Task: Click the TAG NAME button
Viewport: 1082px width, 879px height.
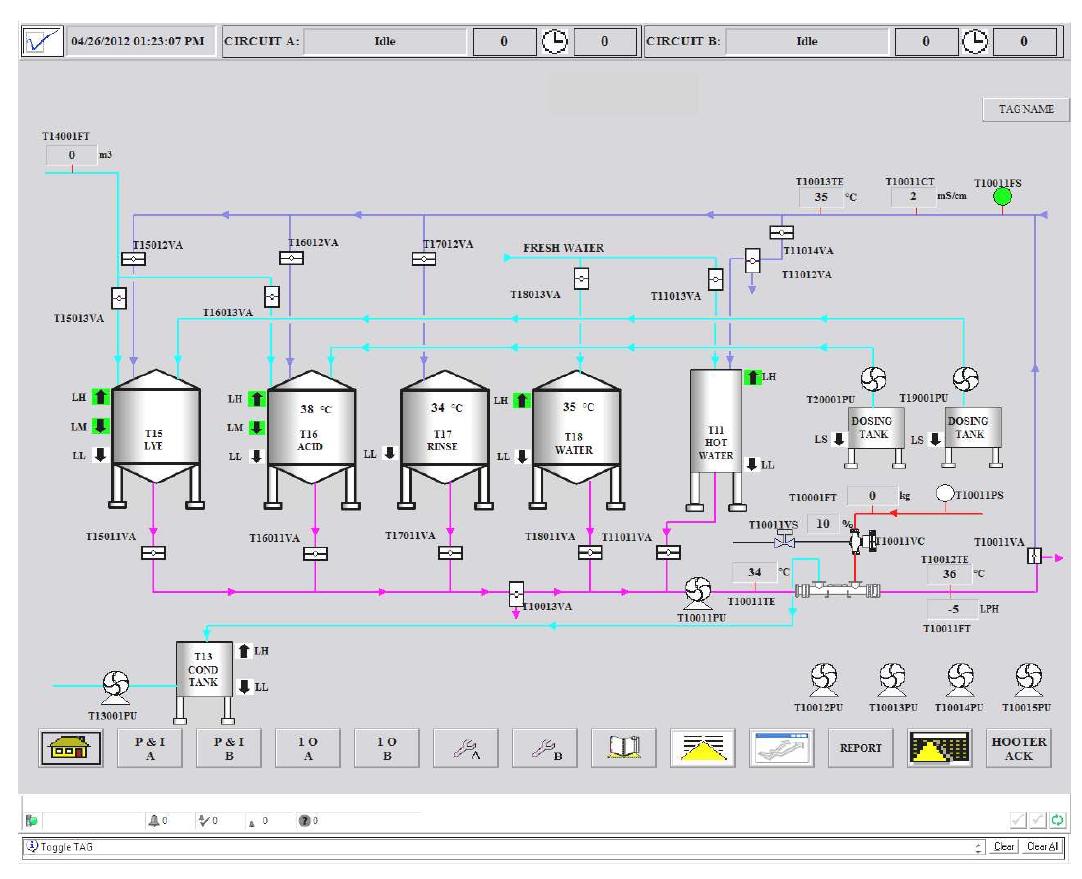Action: [x=1026, y=109]
